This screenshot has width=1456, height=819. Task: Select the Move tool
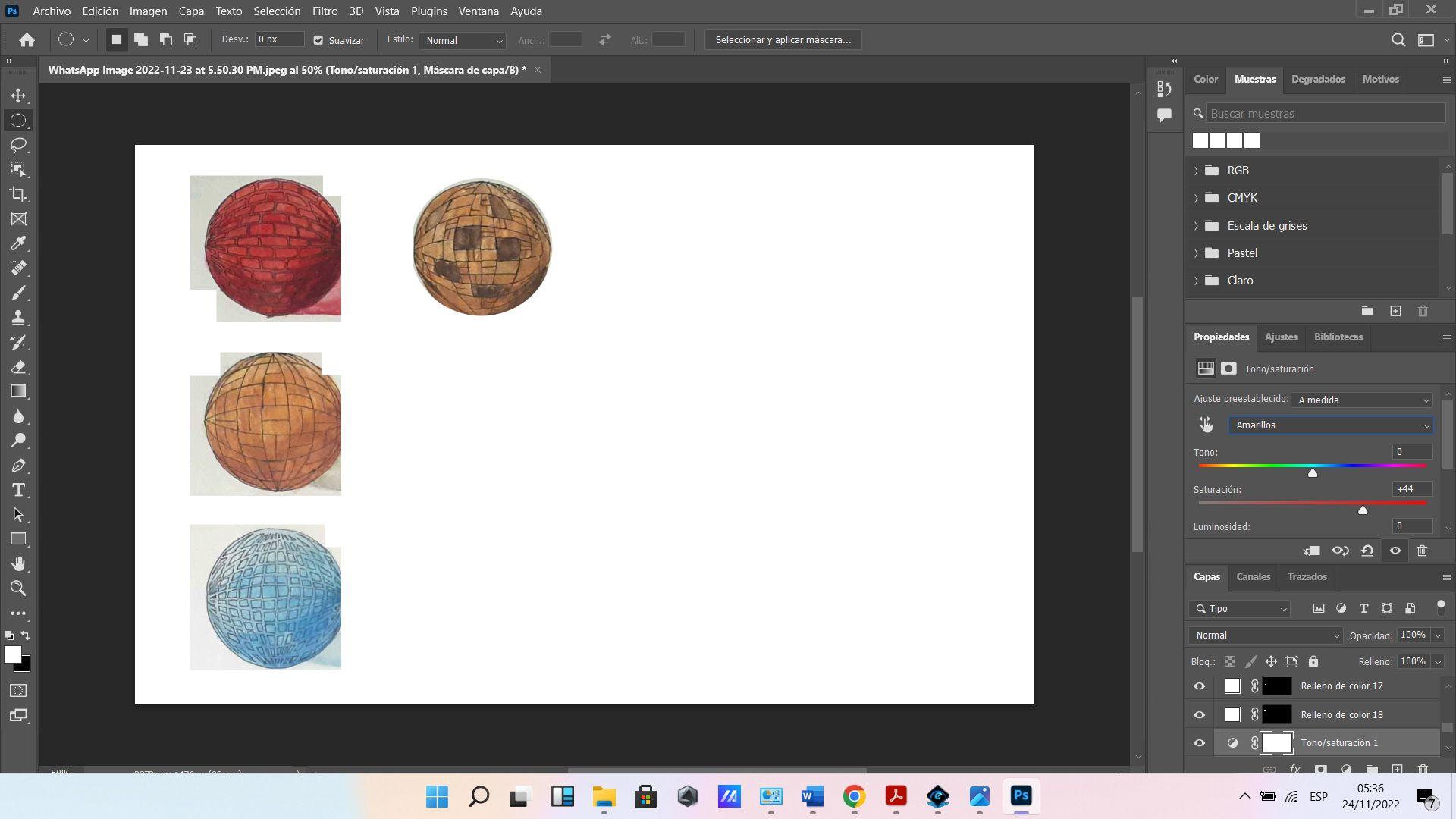pyautogui.click(x=18, y=96)
